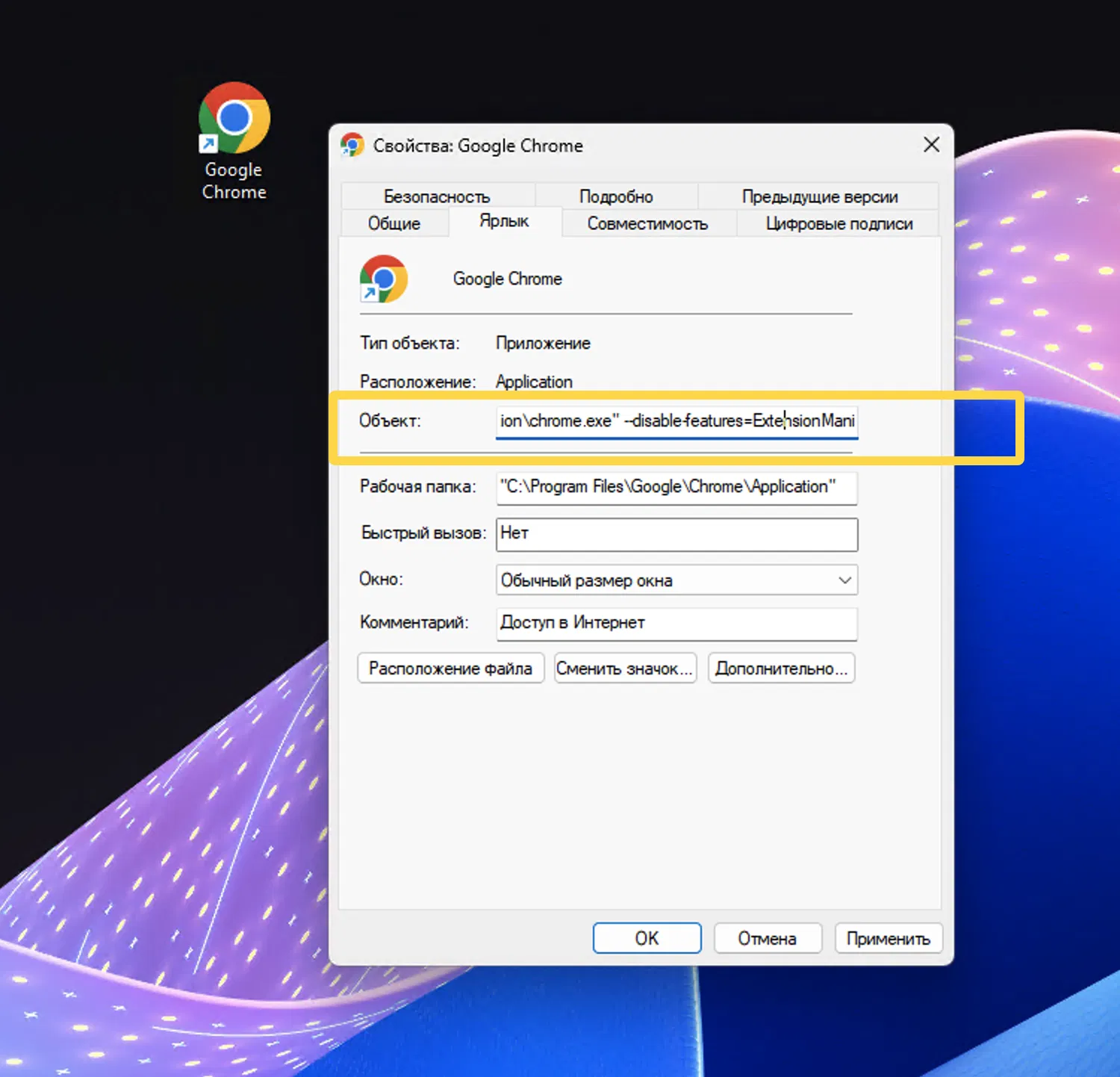Expand the Окно window size dropdown
Screen dimensions: 1120x1077
click(x=676, y=580)
